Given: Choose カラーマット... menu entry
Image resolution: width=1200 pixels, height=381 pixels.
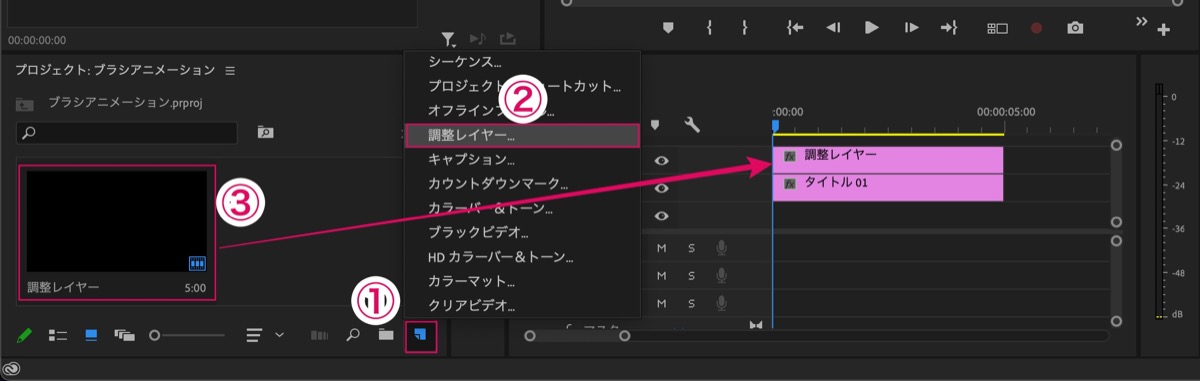Looking at the screenshot, I should pos(521,281).
